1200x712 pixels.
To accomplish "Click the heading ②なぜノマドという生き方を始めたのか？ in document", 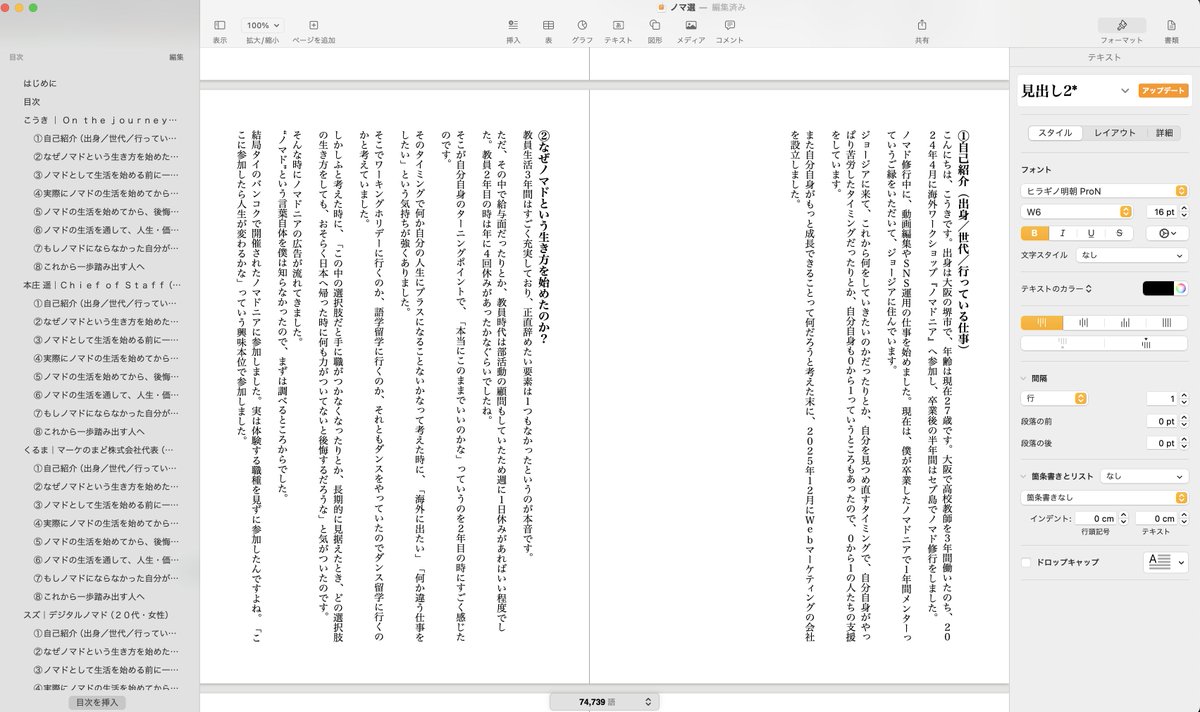I will pyautogui.click(x=545, y=235).
